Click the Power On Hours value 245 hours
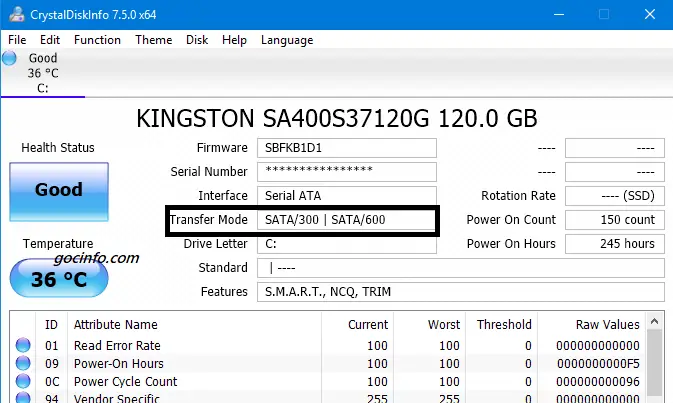The image size is (673, 403). (615, 244)
